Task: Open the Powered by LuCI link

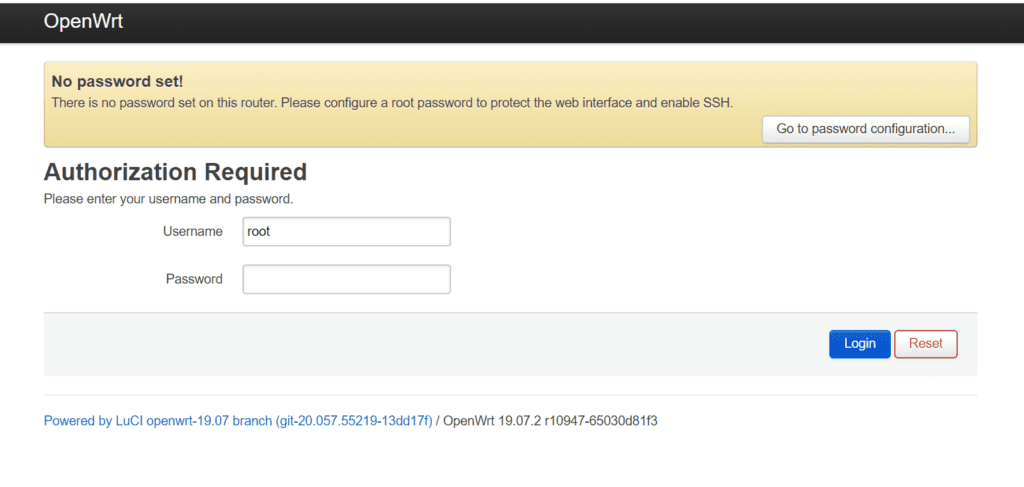Action: (x=237, y=421)
